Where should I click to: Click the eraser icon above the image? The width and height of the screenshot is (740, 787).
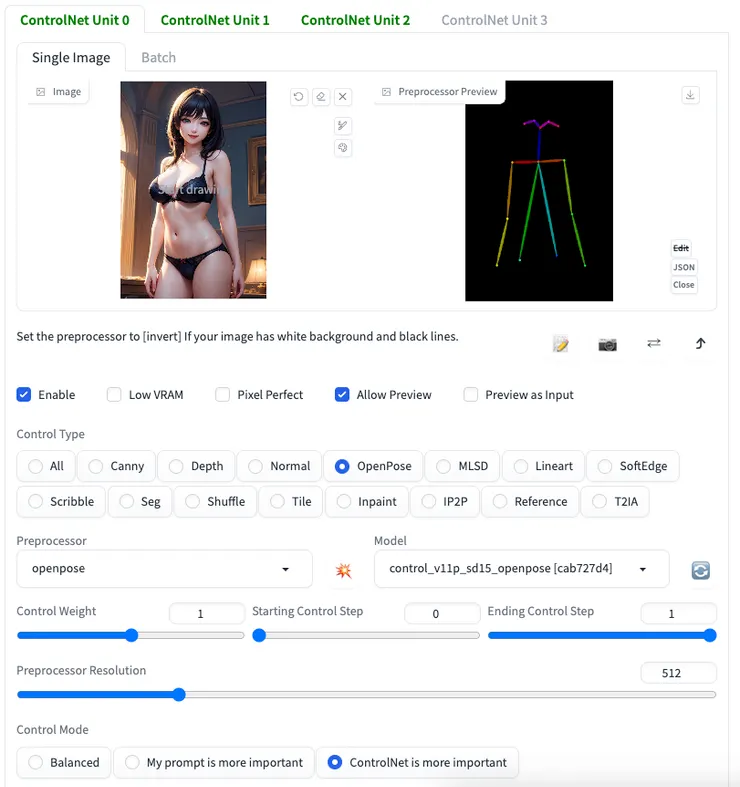(321, 96)
